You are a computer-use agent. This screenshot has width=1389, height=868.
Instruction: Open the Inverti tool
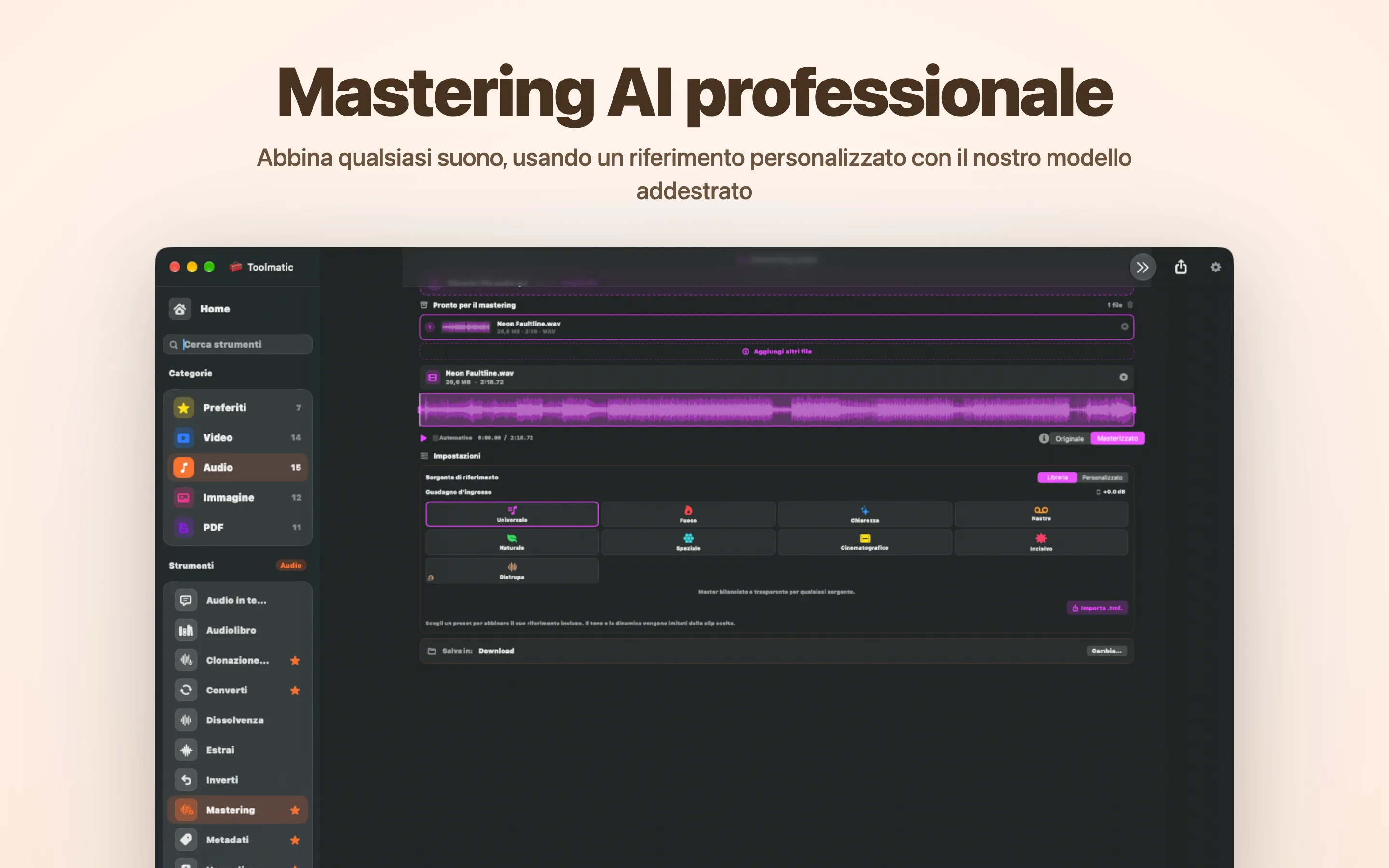point(238,780)
